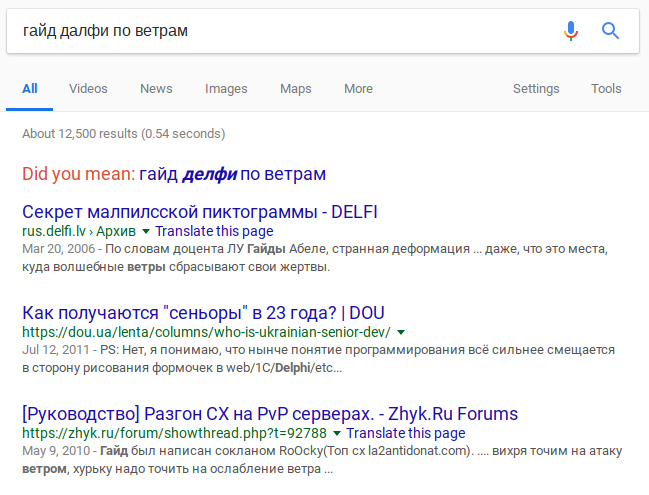Open the Settings menu
The width and height of the screenshot is (649, 495).
(536, 89)
